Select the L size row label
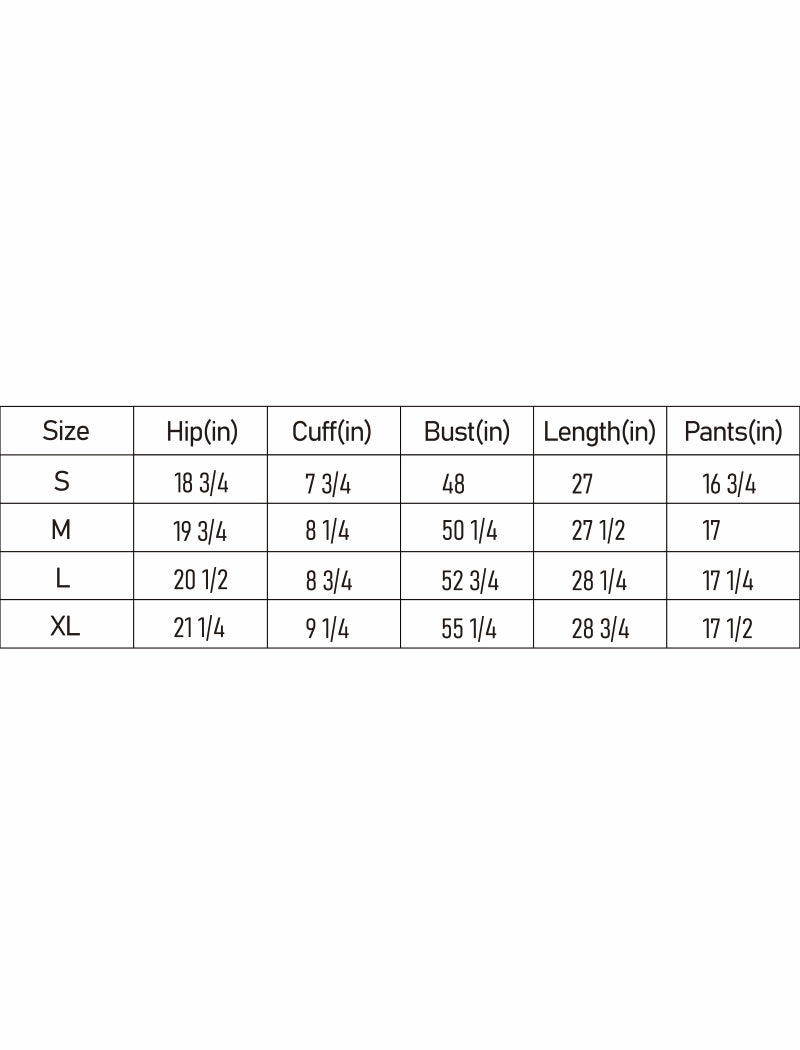The height and width of the screenshot is (1050, 800). point(62,578)
